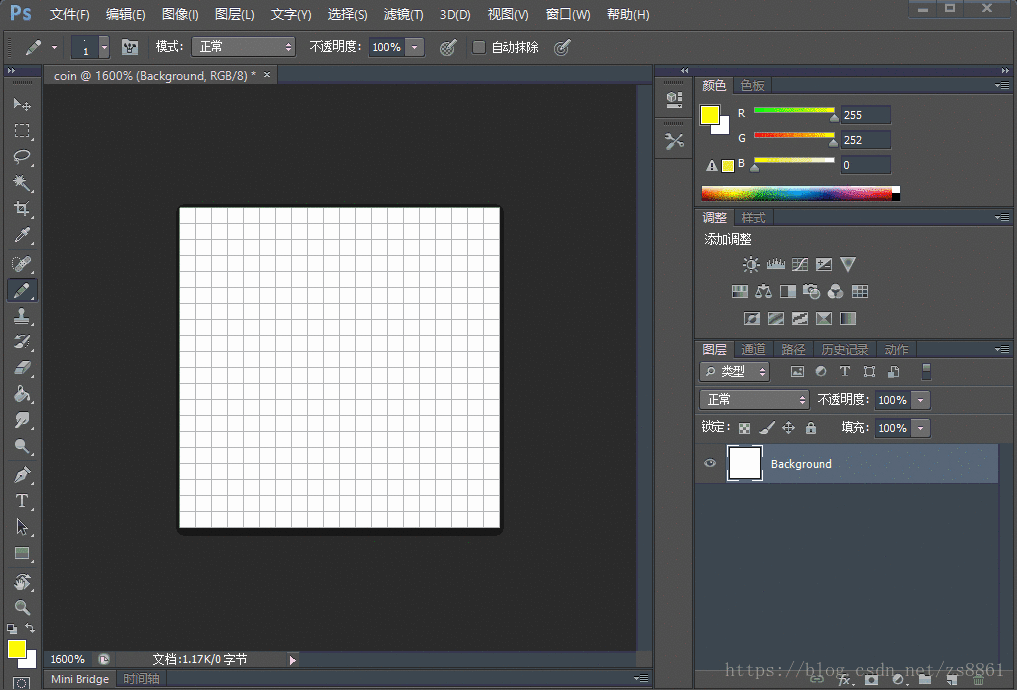Image resolution: width=1017 pixels, height=690 pixels.
Task: Select the Path Selection tool
Action: click(x=22, y=527)
